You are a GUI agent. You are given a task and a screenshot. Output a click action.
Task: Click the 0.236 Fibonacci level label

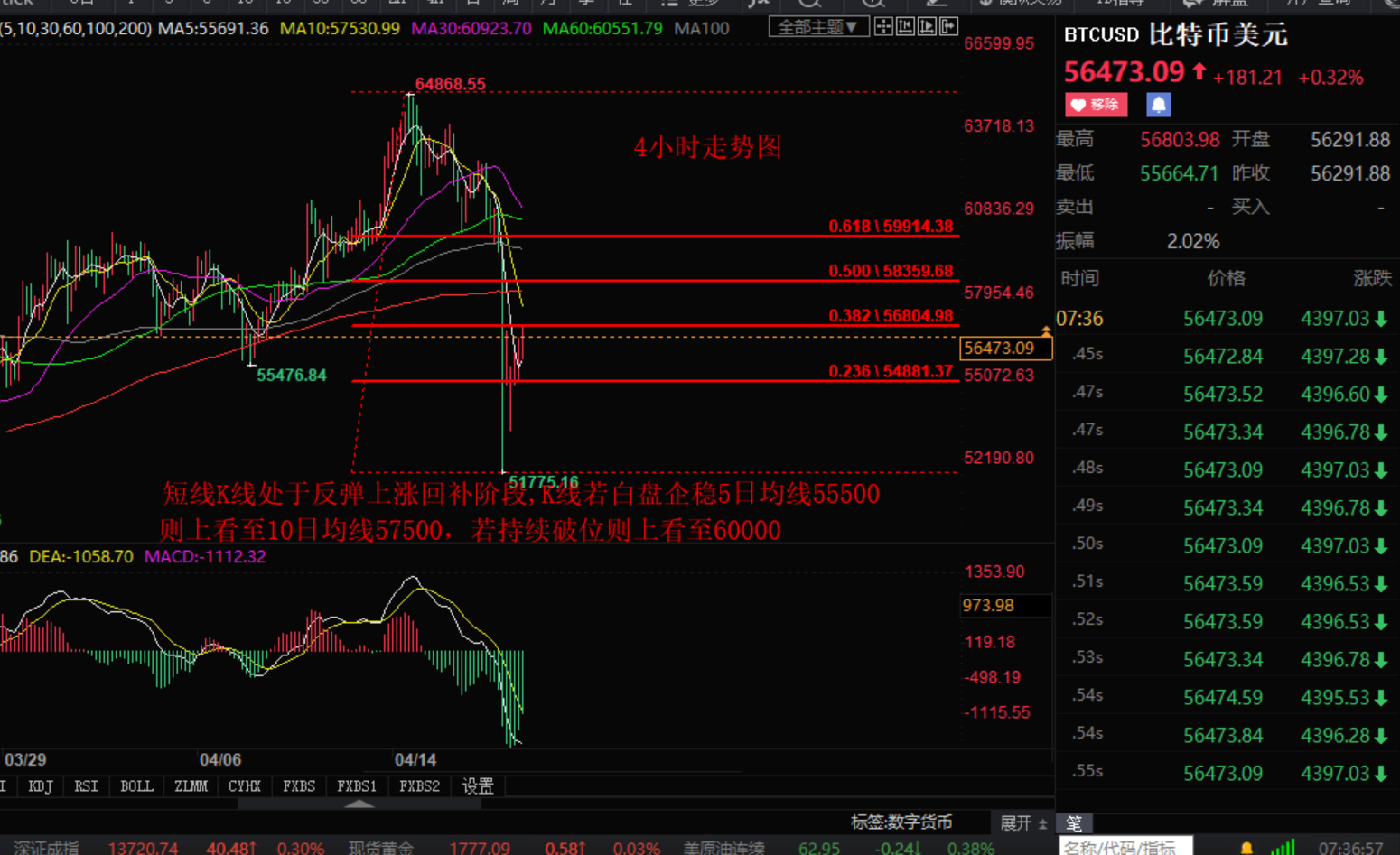(891, 371)
